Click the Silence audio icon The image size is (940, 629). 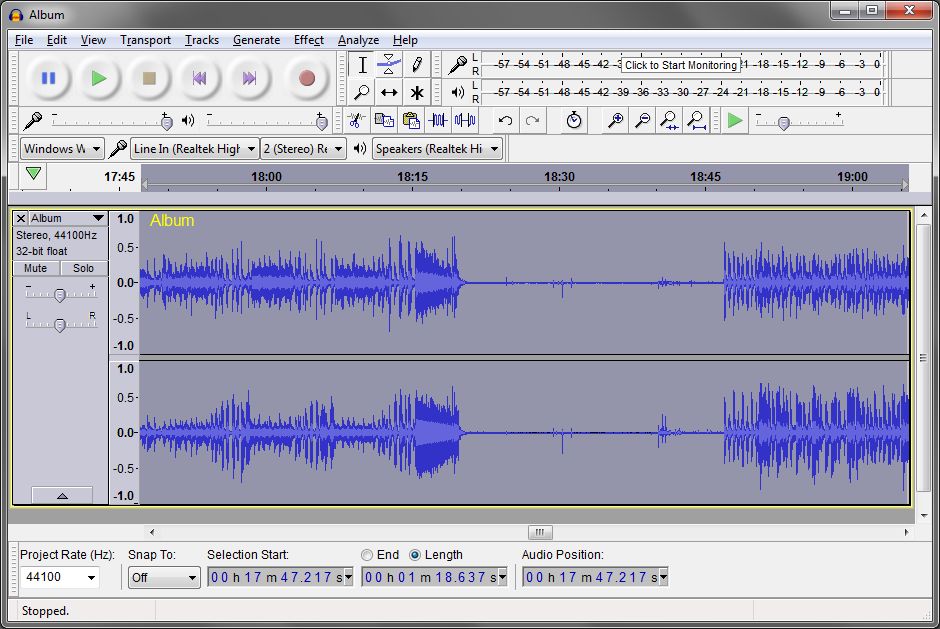[465, 121]
